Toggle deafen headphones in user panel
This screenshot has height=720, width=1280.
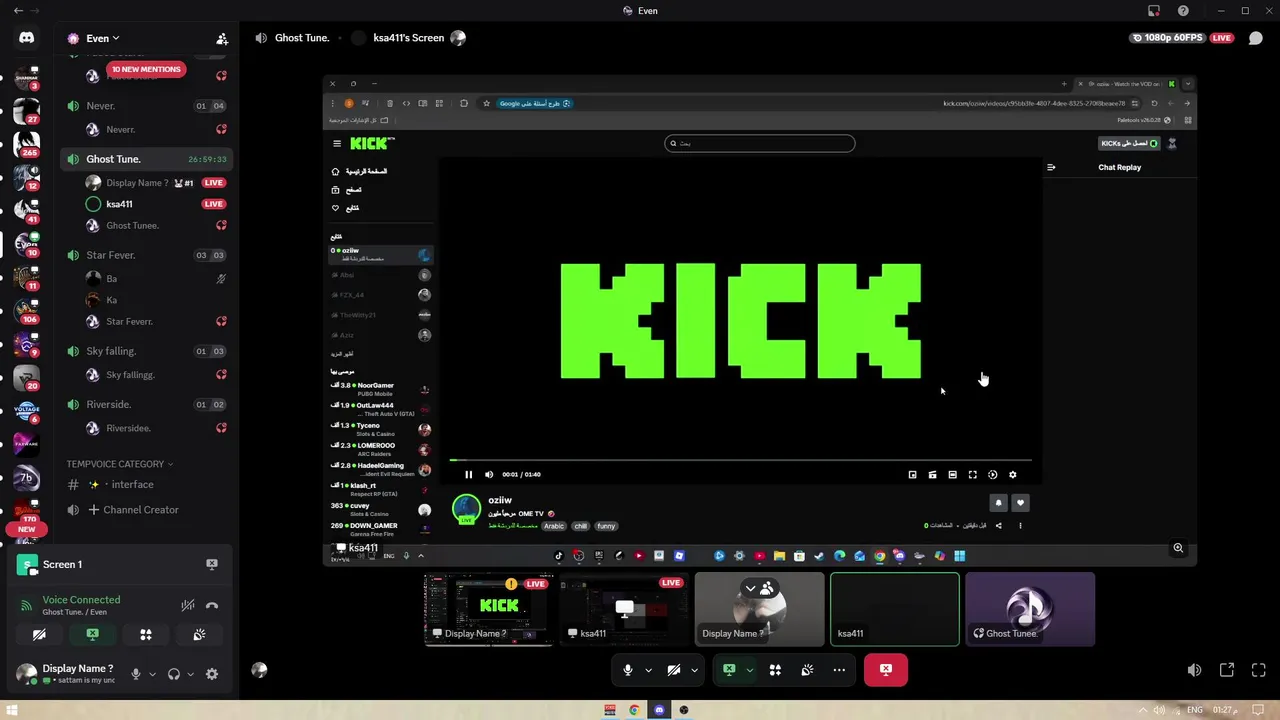click(x=174, y=674)
